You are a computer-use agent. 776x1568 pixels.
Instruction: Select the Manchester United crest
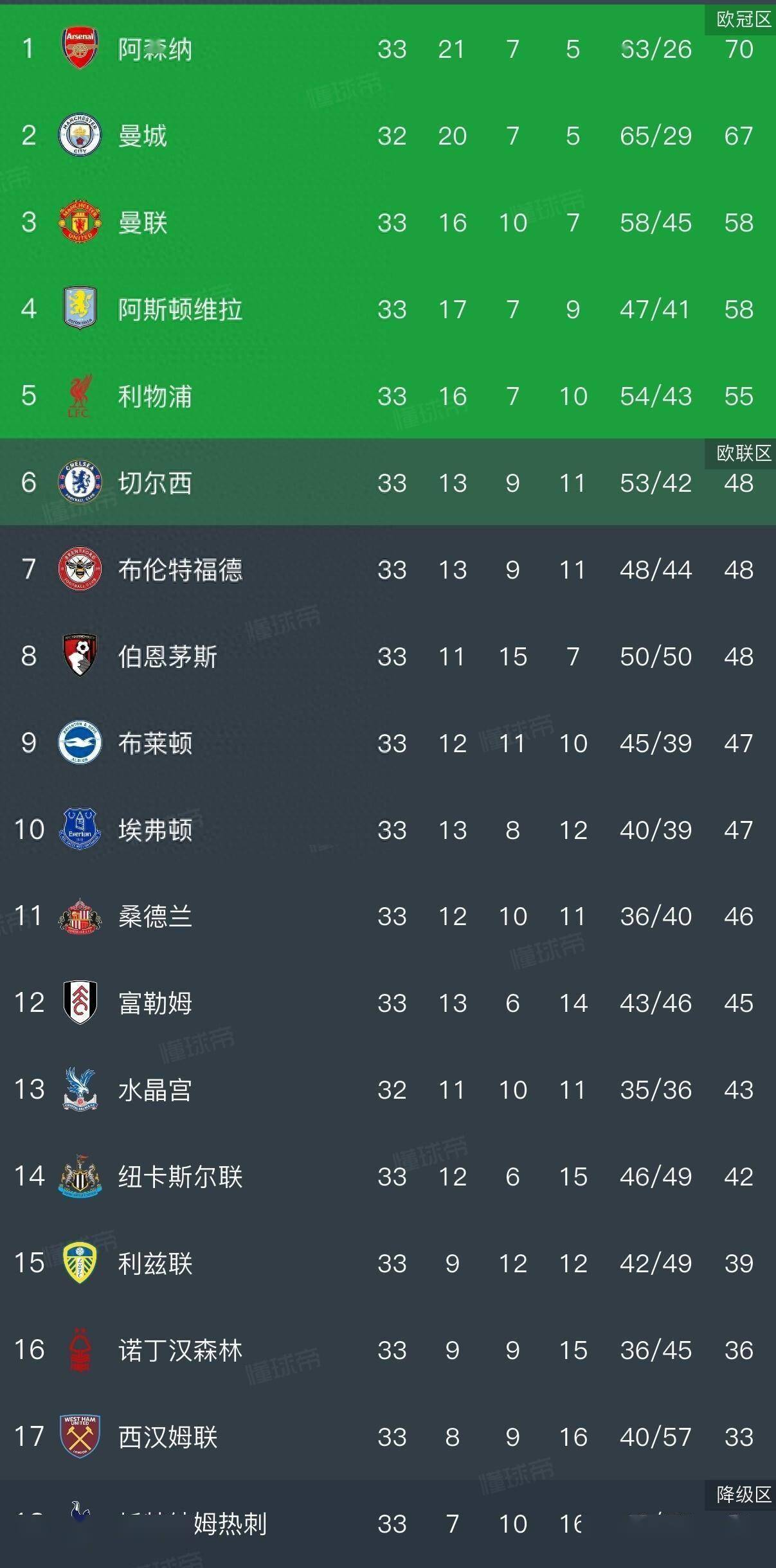(x=80, y=222)
